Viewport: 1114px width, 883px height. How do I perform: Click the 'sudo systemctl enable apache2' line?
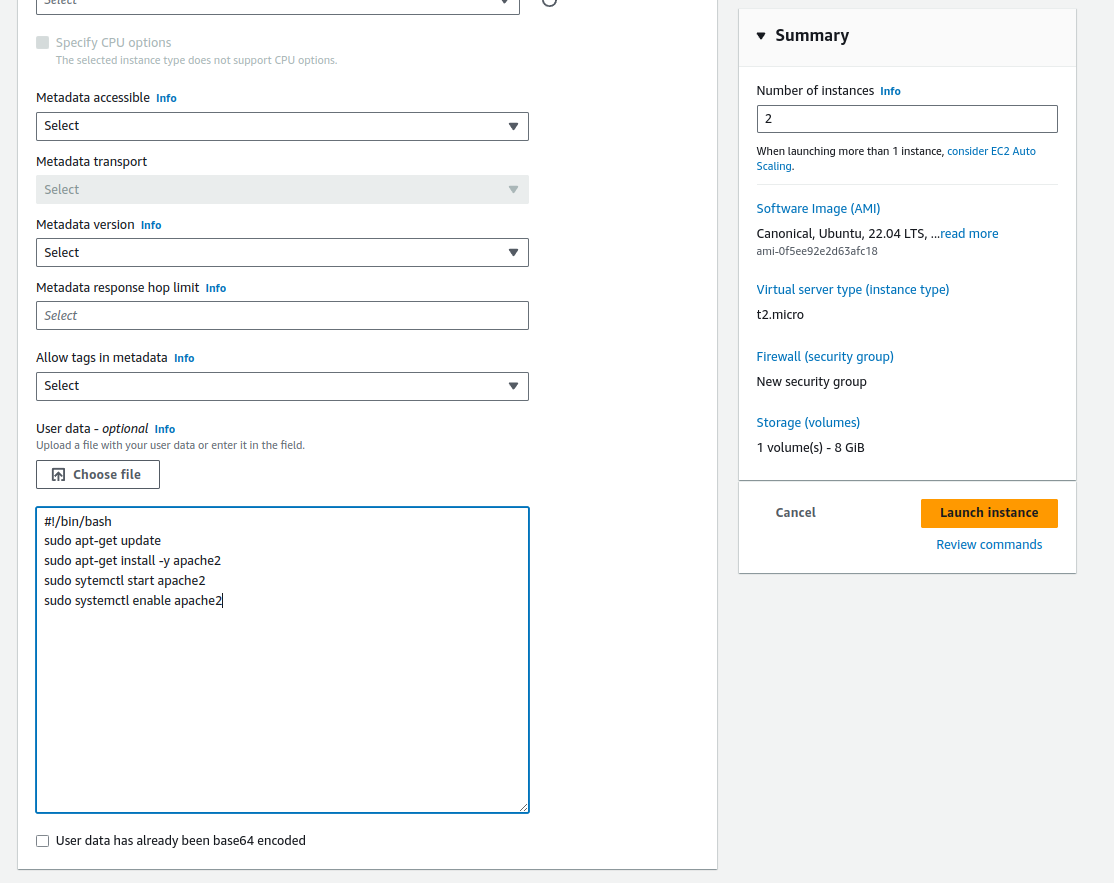pos(133,601)
